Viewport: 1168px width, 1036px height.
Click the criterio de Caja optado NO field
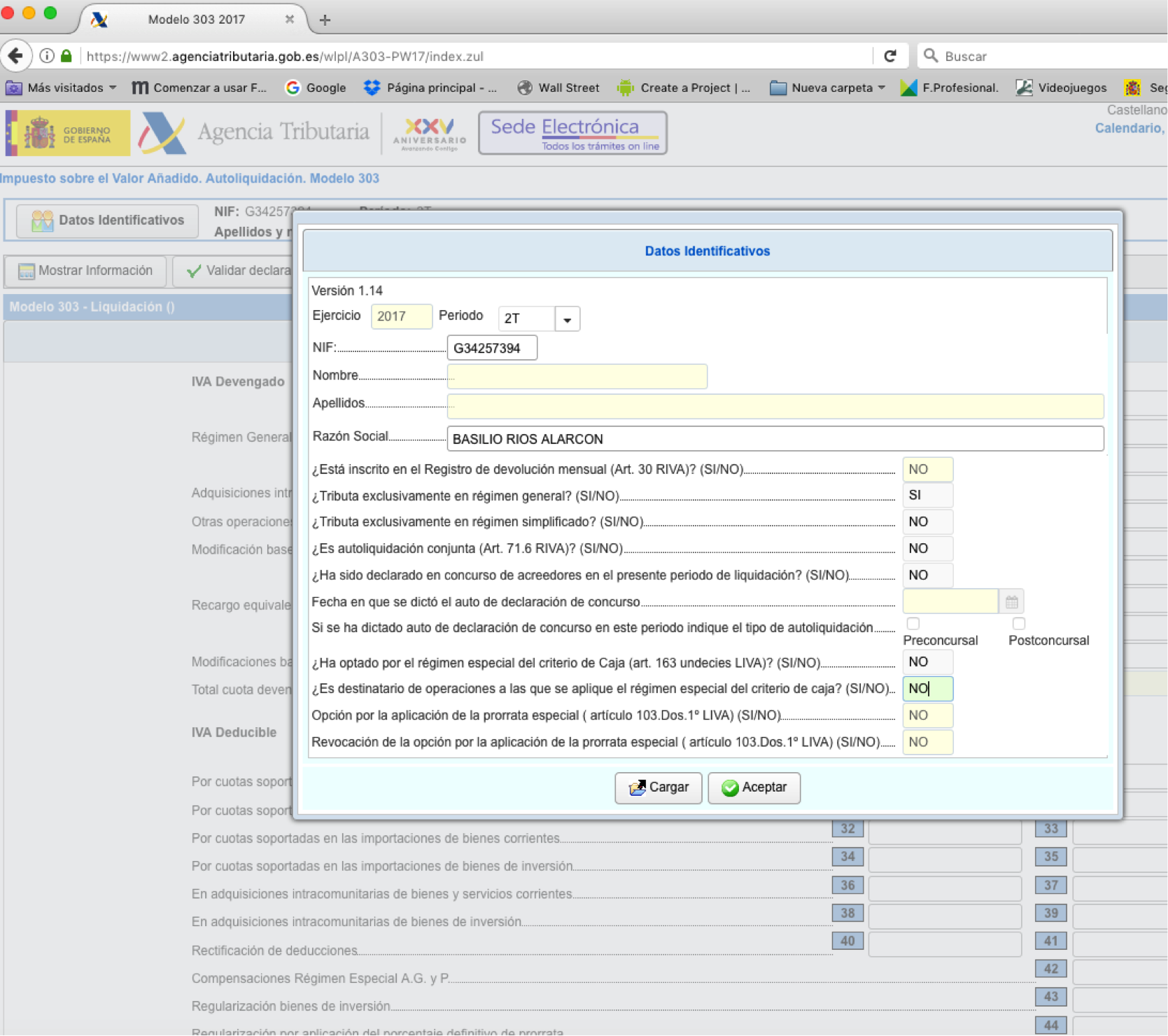(x=927, y=662)
